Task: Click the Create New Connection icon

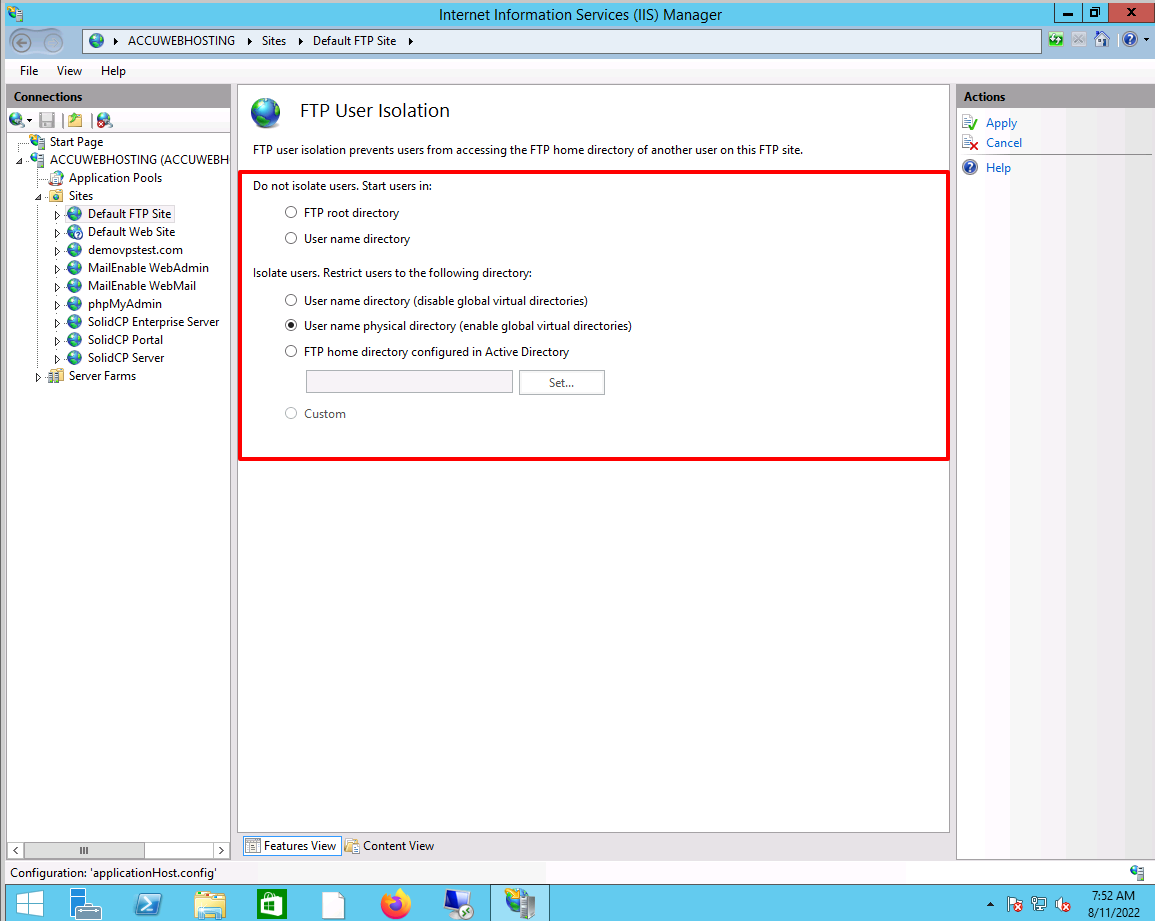Action: point(17,119)
